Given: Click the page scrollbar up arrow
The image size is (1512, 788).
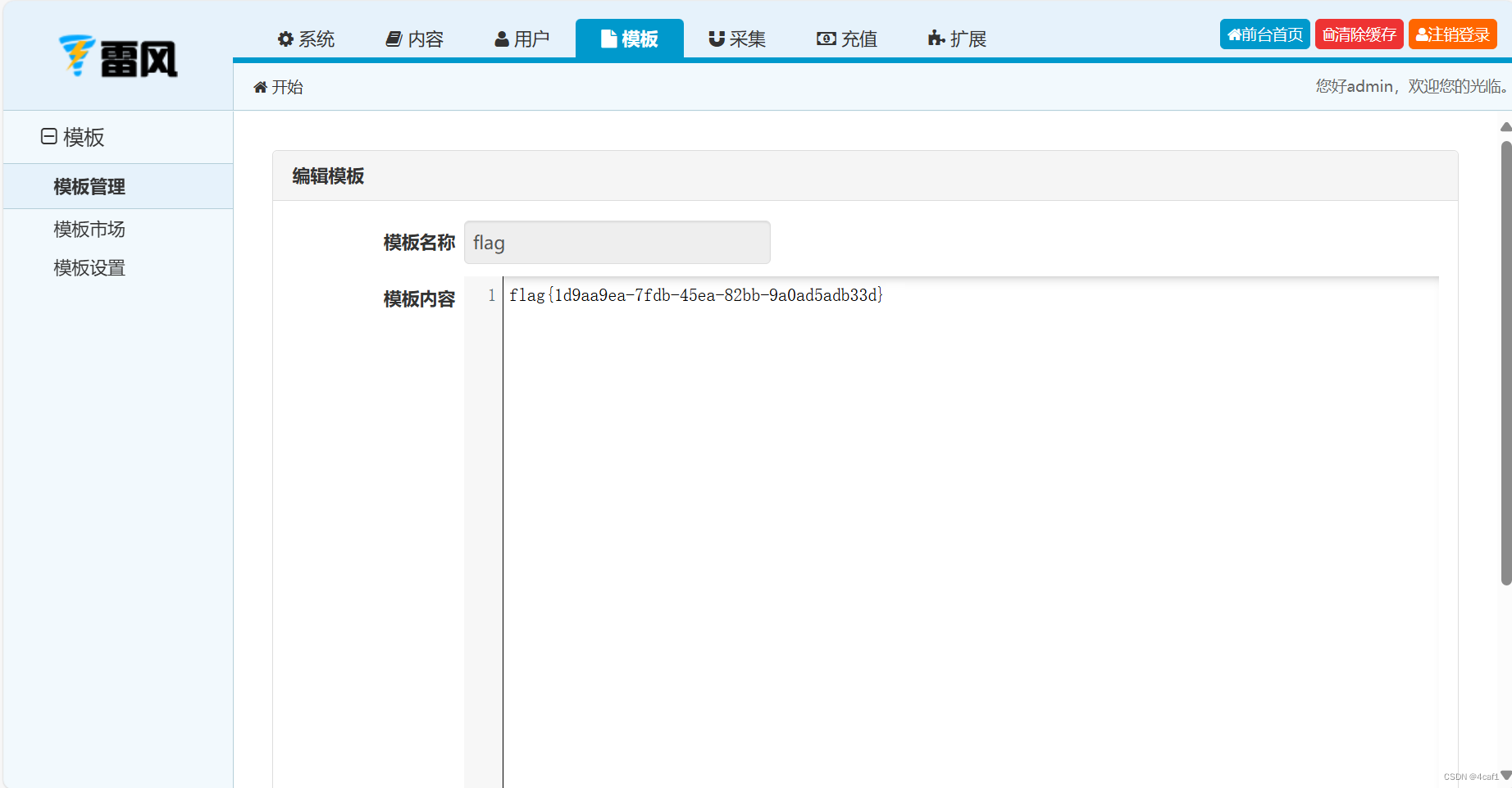Looking at the screenshot, I should (x=1506, y=127).
